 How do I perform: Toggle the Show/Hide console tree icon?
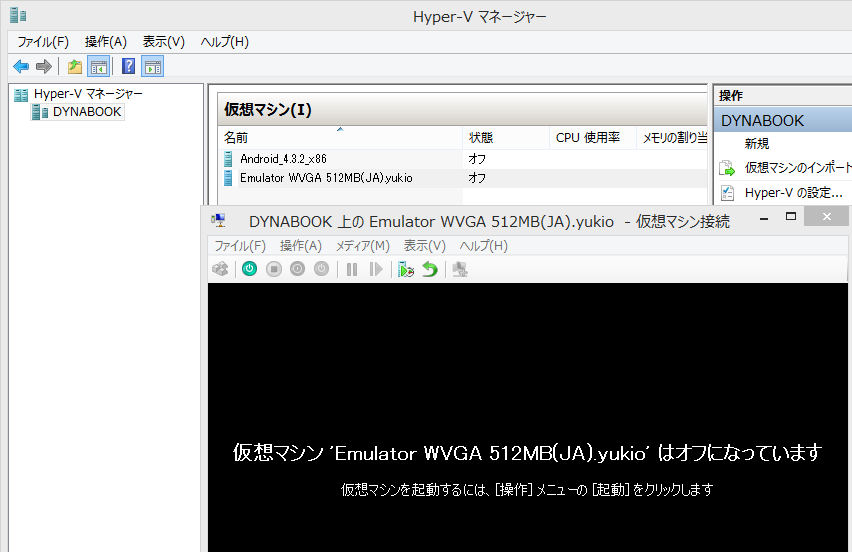tap(98, 67)
